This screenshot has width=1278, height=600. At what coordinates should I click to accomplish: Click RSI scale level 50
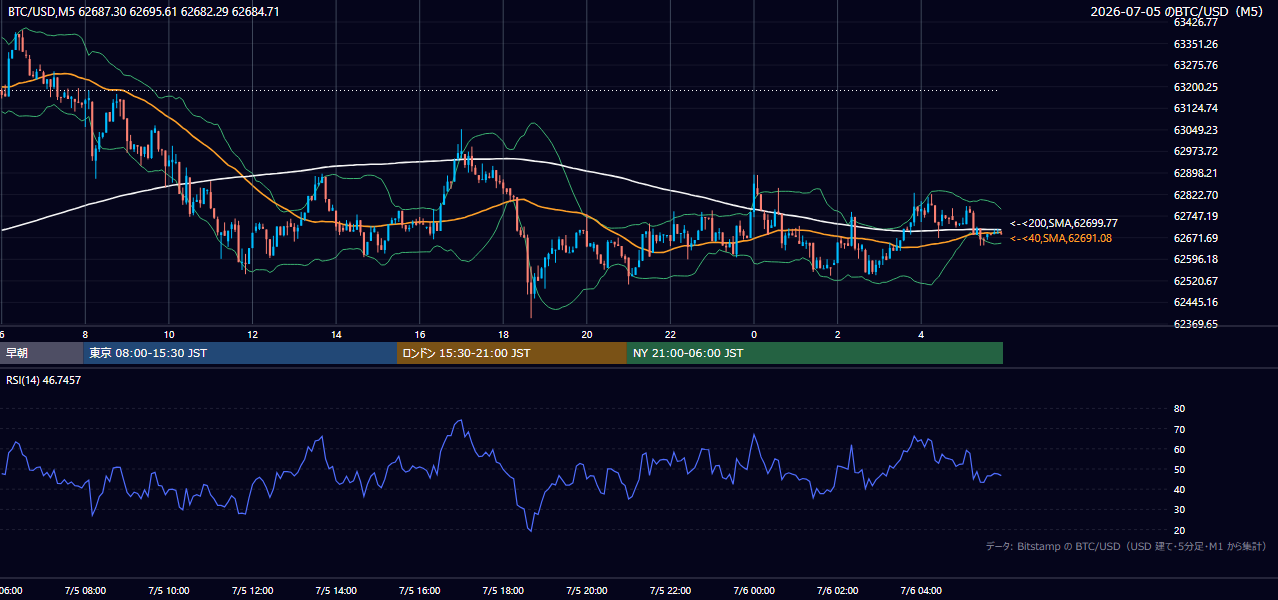click(x=1179, y=469)
